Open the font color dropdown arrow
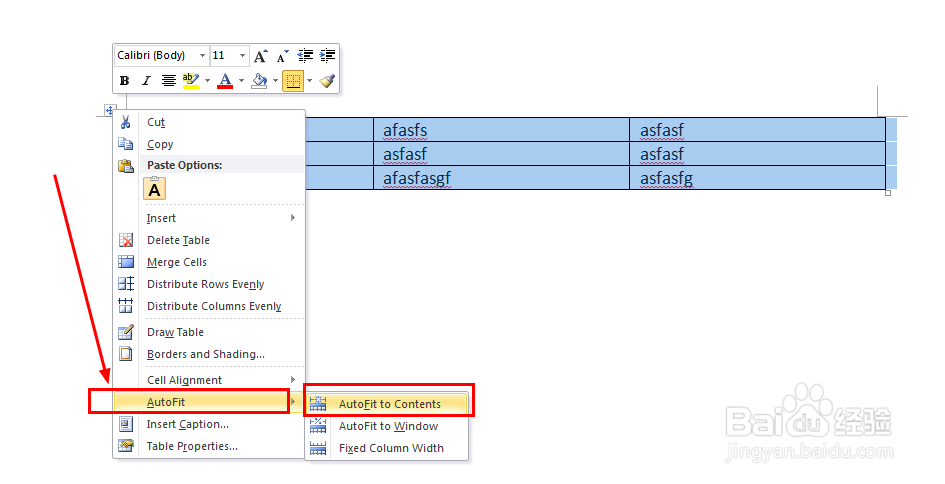The height and width of the screenshot is (484, 945). 241,81
